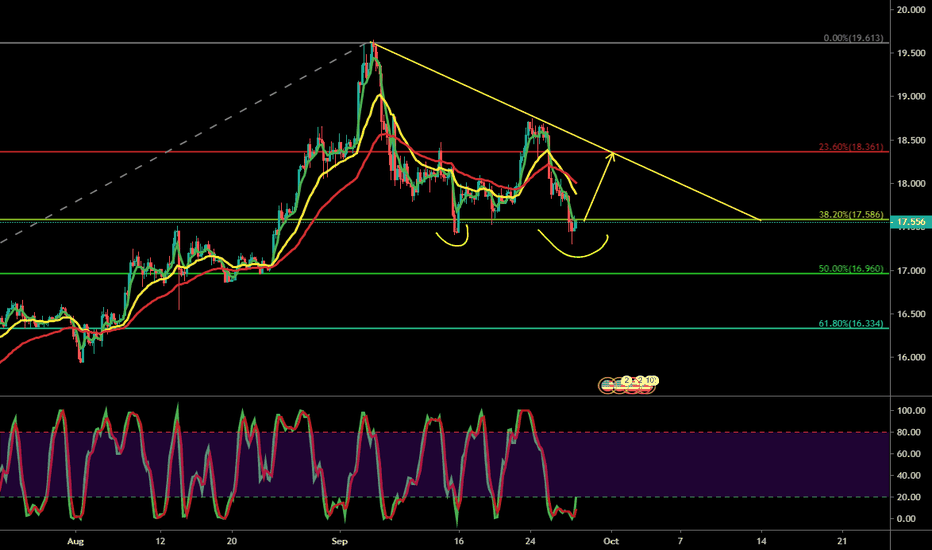Click the Oct date label on time axis
This screenshot has width=932, height=550.
tap(611, 541)
